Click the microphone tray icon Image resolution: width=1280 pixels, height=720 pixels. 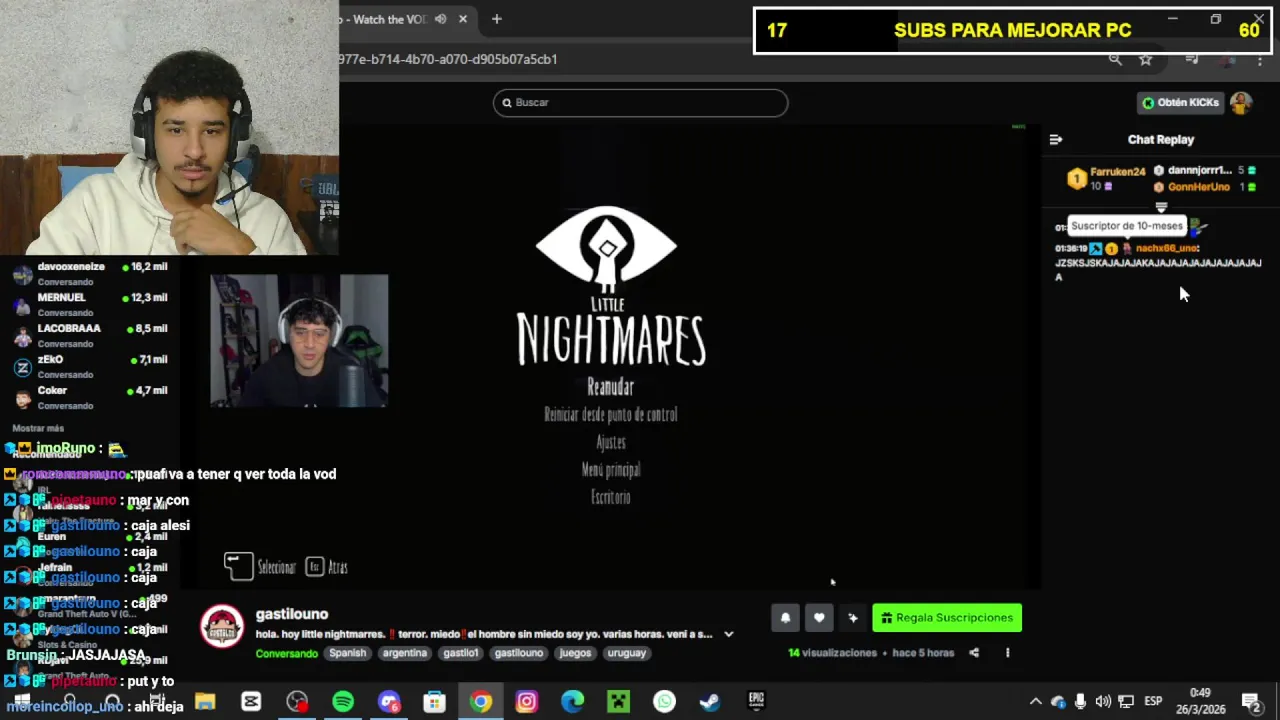[1081, 702]
